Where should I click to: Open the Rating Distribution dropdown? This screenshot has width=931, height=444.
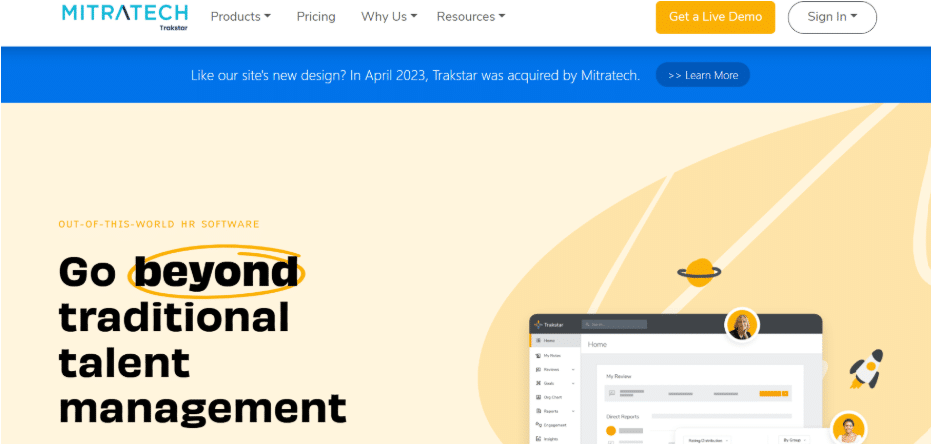pyautogui.click(x=708, y=440)
